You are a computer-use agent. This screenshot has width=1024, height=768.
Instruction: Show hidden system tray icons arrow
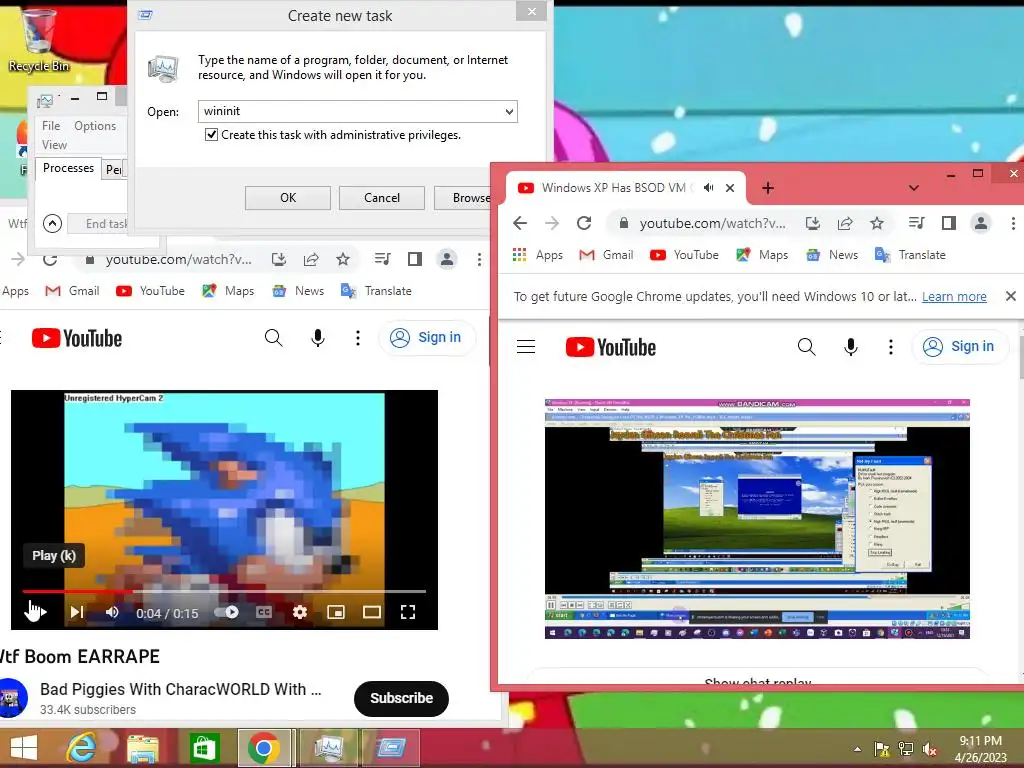pos(857,748)
